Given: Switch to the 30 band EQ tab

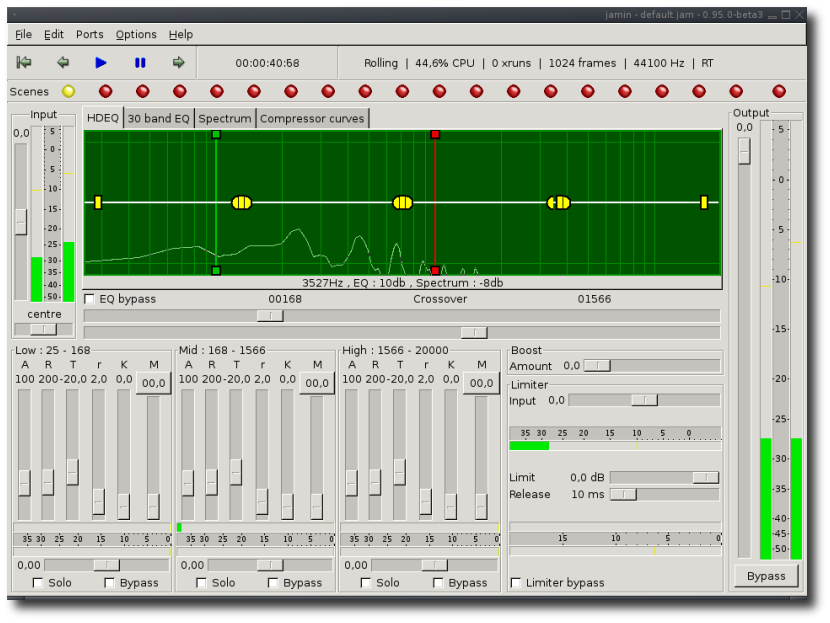Looking at the screenshot, I should 158,118.
